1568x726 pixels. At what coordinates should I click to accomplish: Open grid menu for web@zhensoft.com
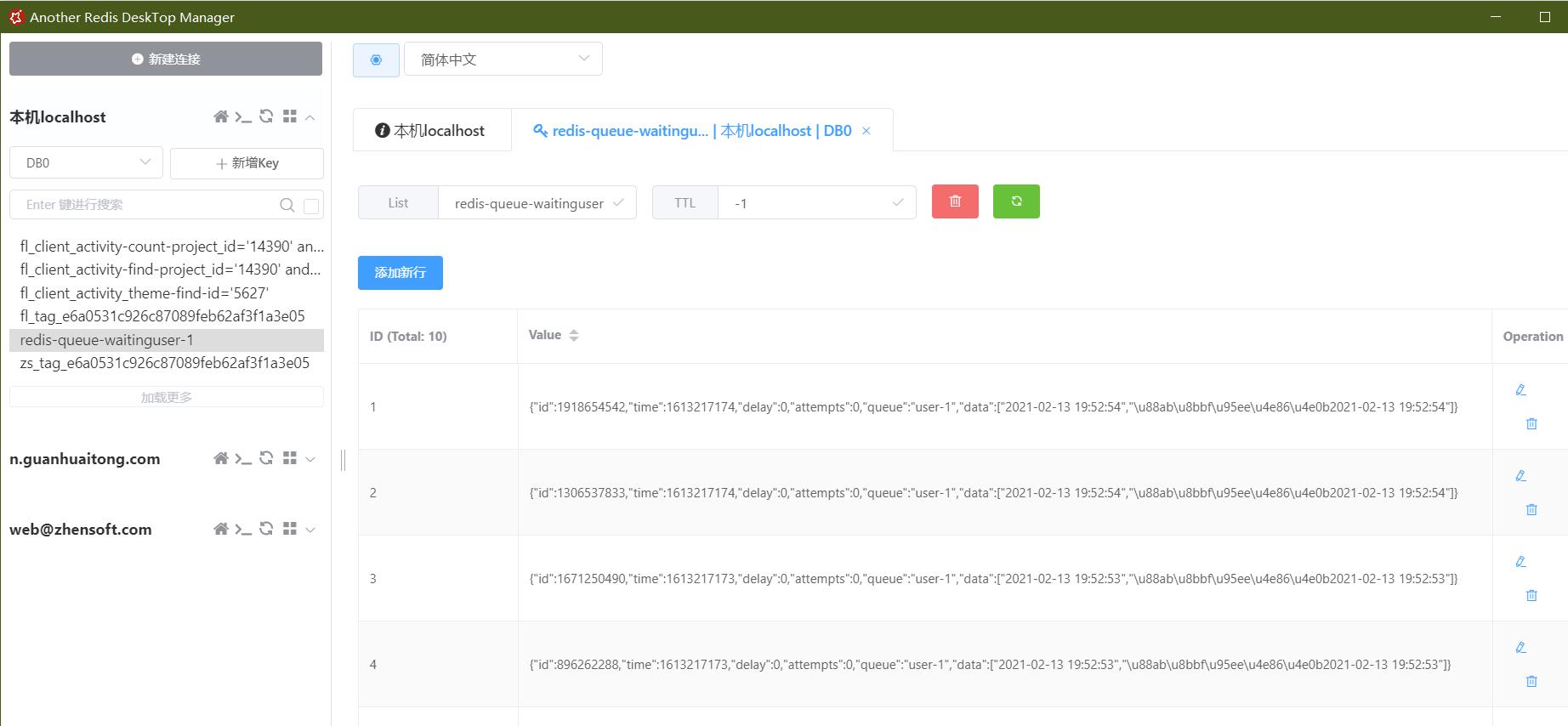point(290,529)
